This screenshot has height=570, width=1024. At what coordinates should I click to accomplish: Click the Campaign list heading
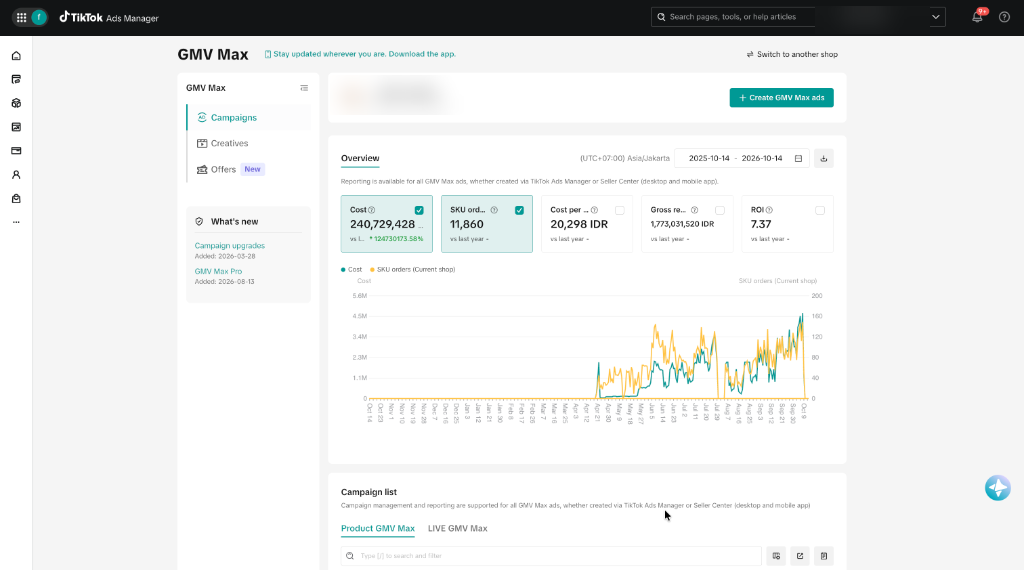368,492
